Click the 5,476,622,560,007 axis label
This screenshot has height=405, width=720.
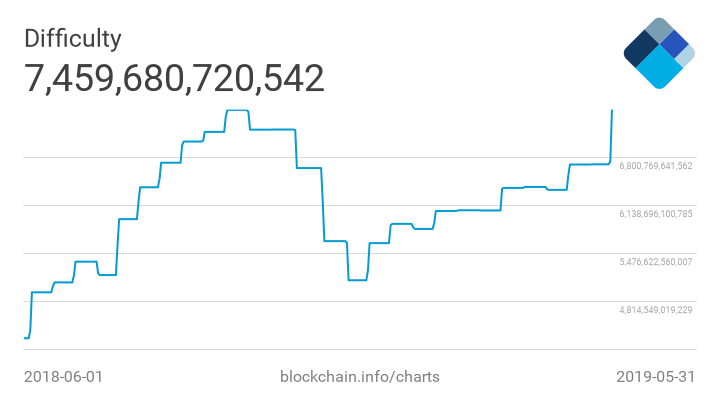(x=656, y=262)
